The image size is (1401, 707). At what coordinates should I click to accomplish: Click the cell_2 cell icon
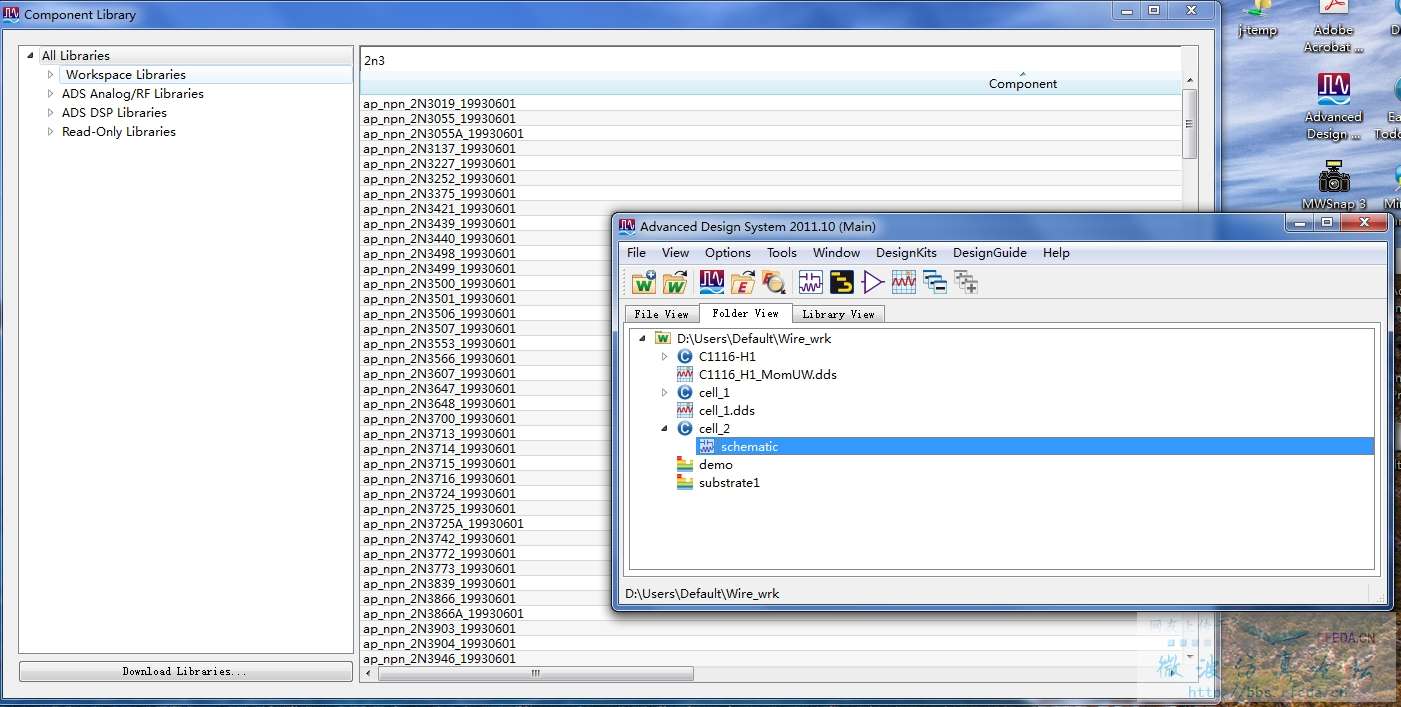[685, 429]
